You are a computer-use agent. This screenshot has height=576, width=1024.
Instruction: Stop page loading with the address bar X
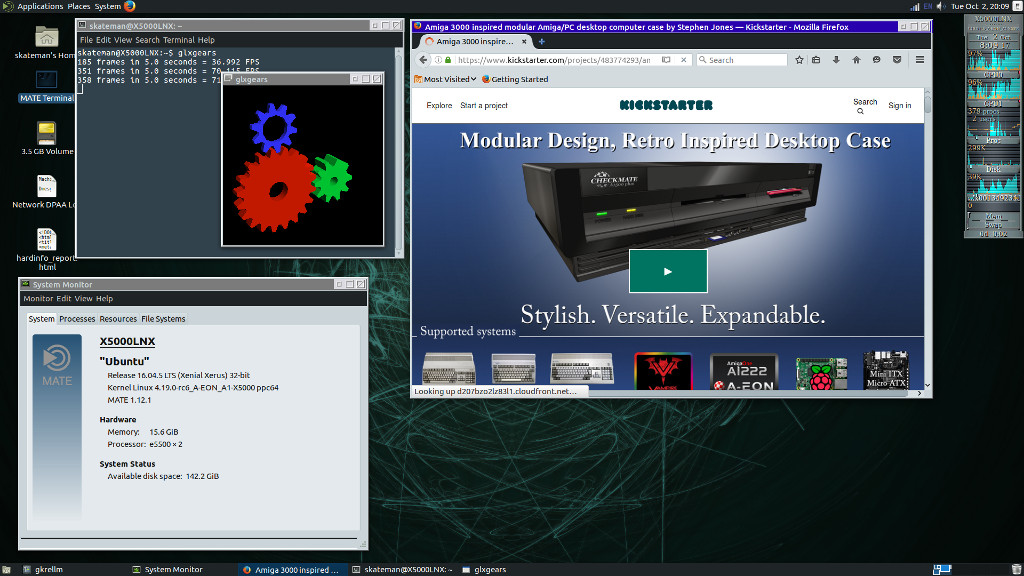[x=683, y=59]
